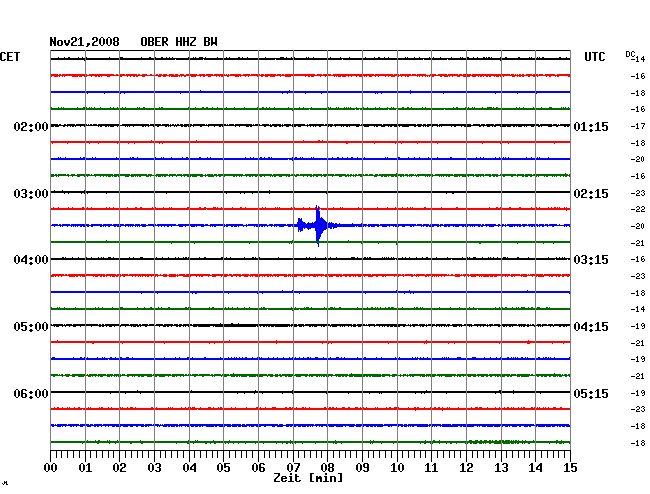This screenshot has height=494, width=650.
Task: Click the 05:00 CET time label
Action: point(31,327)
